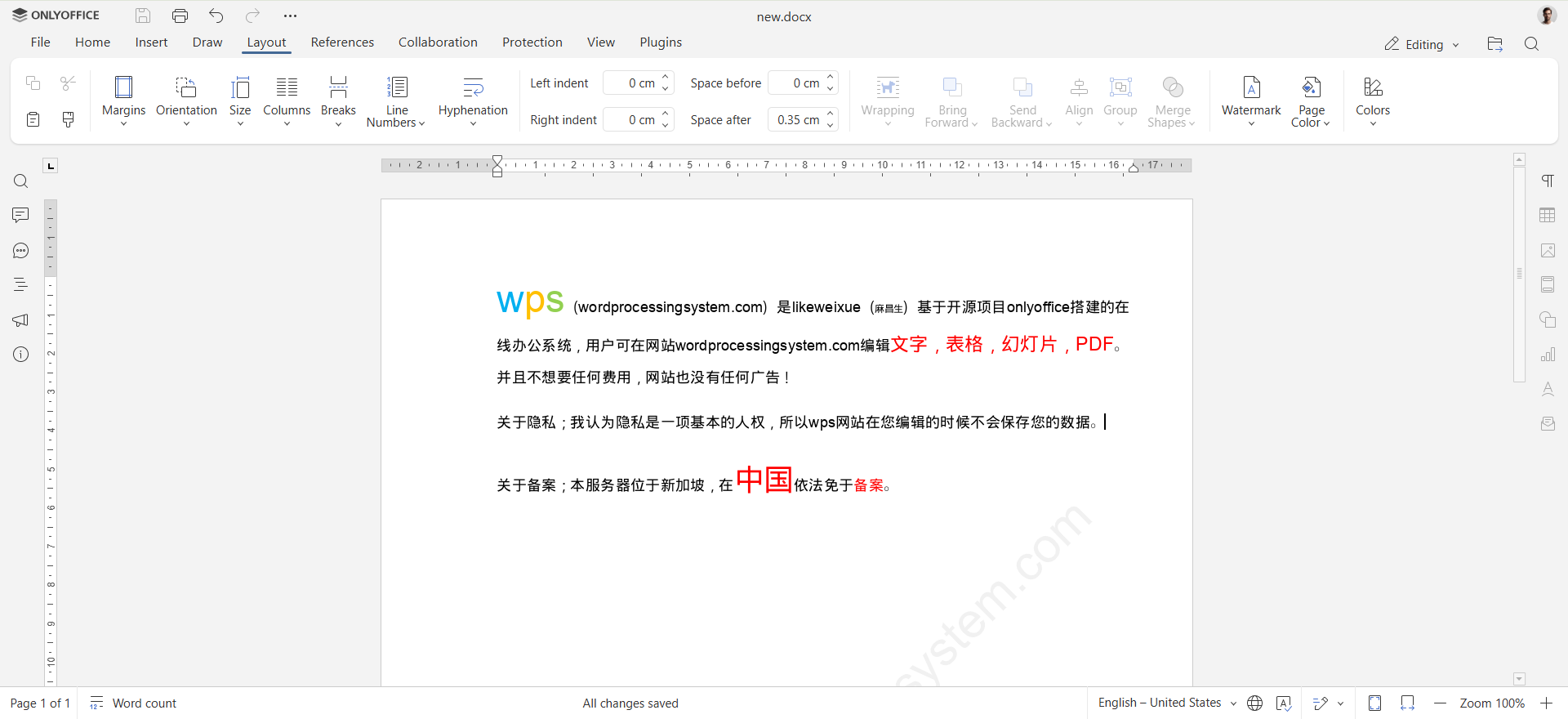Image resolution: width=1568 pixels, height=719 pixels.
Task: Open the Comments panel in left sidebar
Action: click(21, 215)
